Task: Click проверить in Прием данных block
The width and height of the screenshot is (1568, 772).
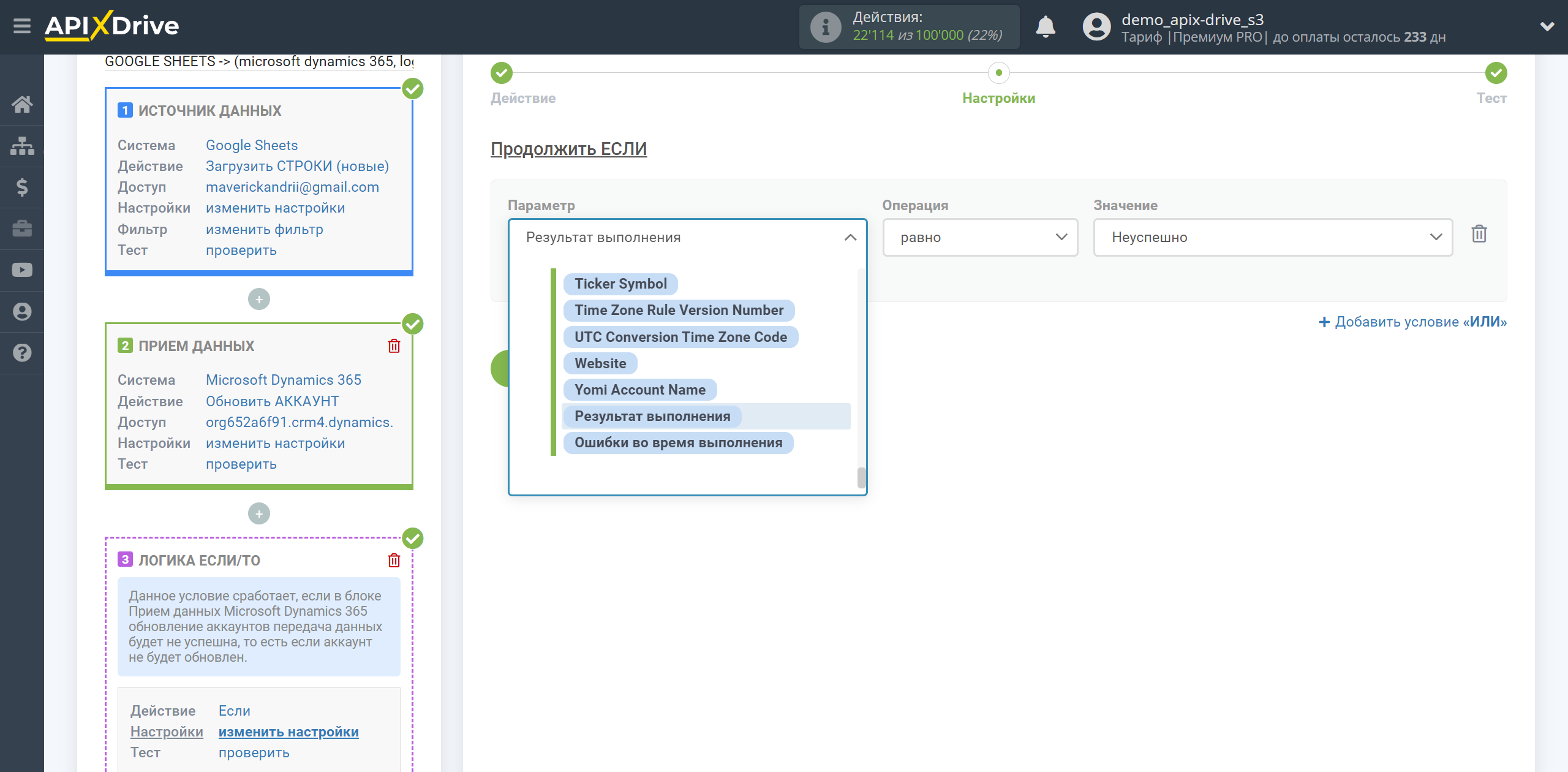Action: (x=241, y=464)
